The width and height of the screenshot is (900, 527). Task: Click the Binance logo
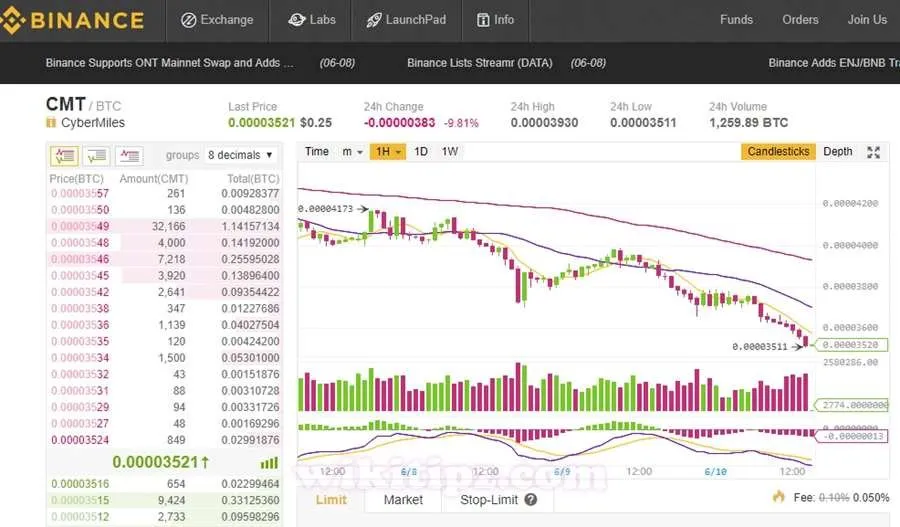pyautogui.click(x=72, y=20)
